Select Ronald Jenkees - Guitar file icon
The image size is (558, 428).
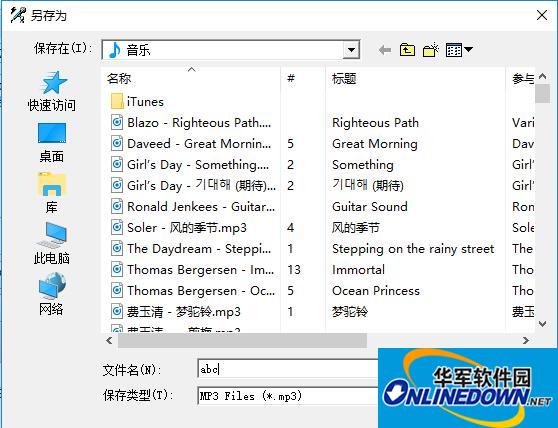tap(117, 207)
